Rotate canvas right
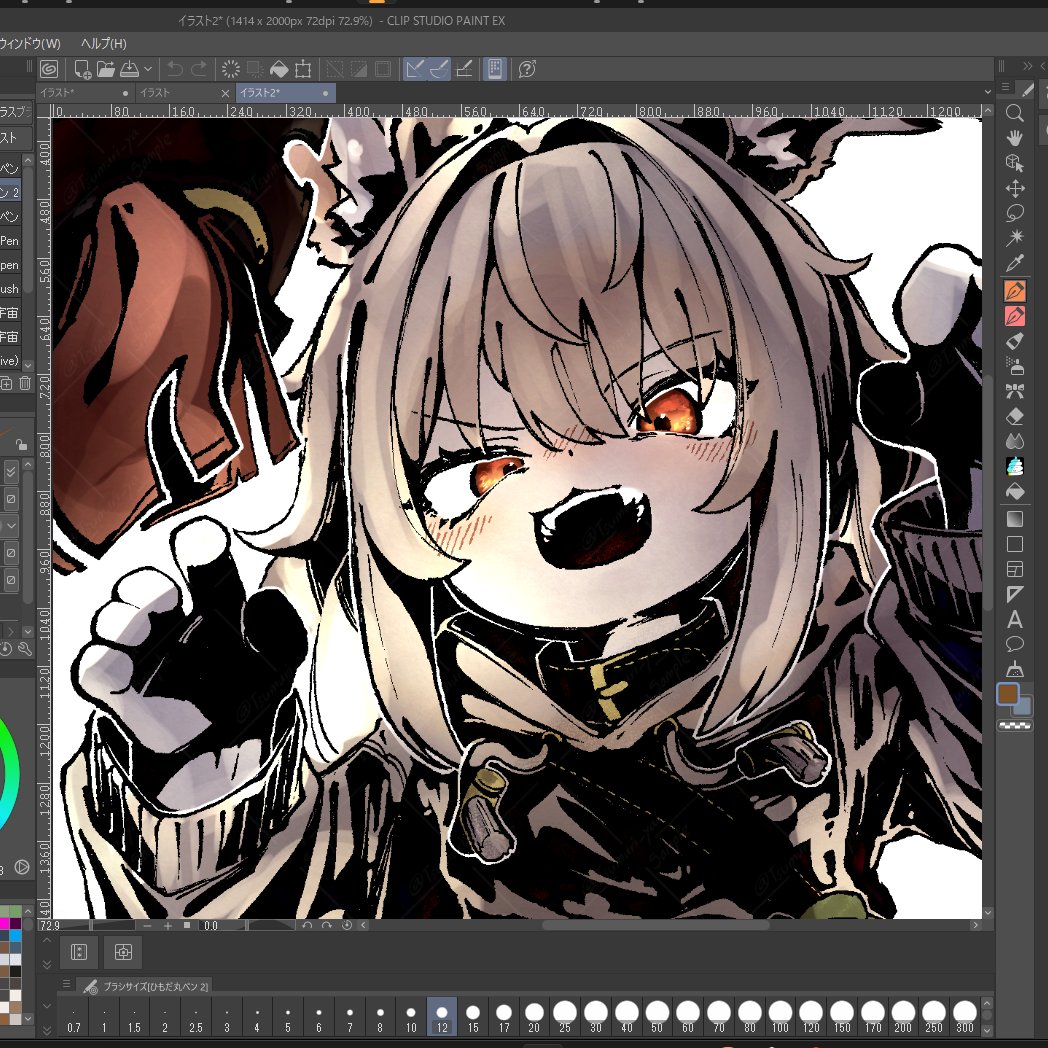The width and height of the screenshot is (1048, 1048). (x=326, y=926)
